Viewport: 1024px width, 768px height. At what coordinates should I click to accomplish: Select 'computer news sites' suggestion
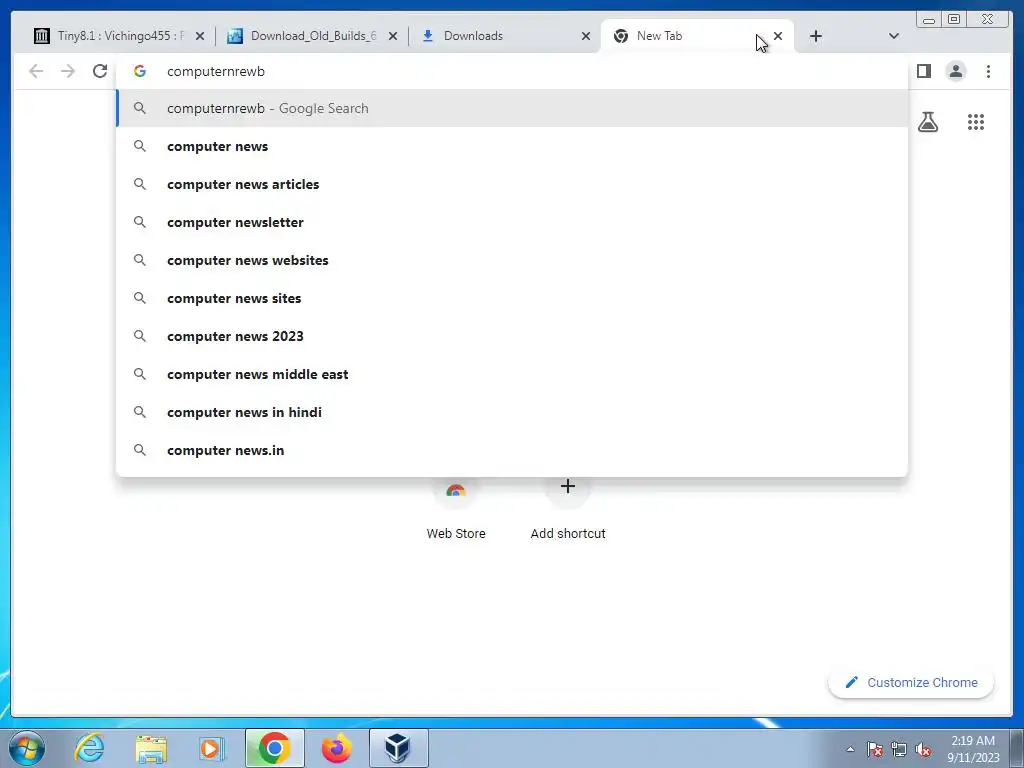click(x=512, y=298)
